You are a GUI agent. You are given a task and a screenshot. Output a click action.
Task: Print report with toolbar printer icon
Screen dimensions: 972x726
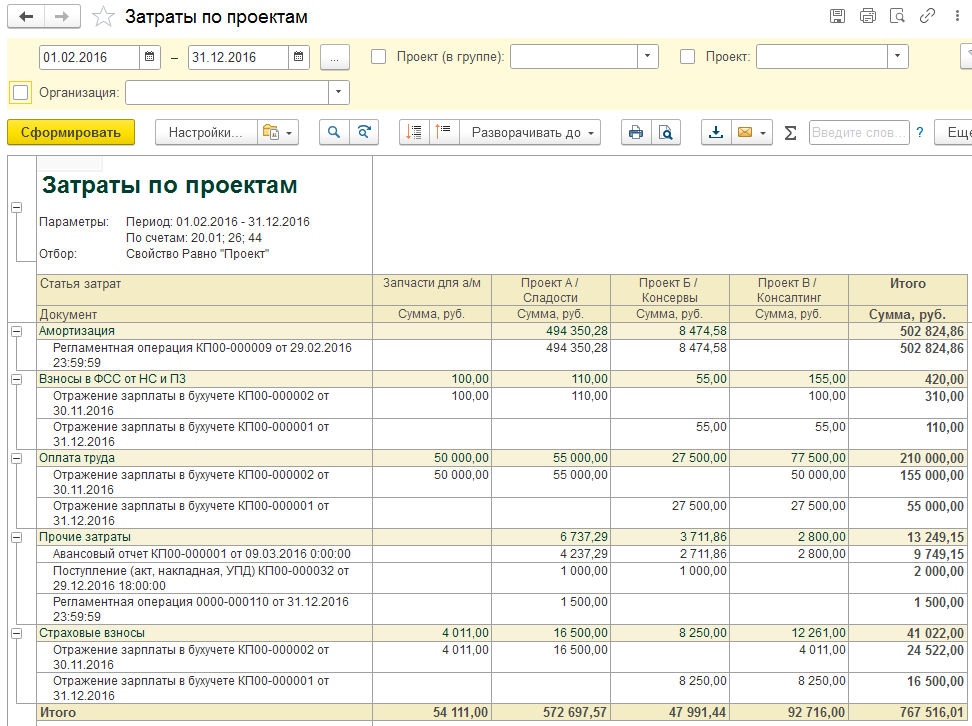(x=636, y=132)
